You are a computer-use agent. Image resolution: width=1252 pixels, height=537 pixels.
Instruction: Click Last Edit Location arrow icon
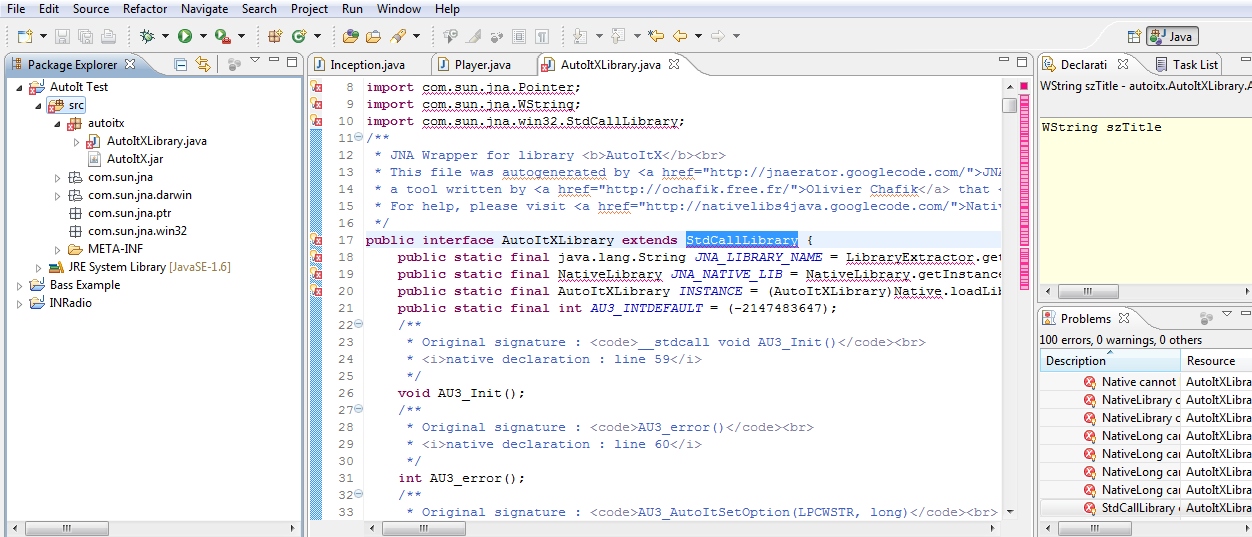[656, 36]
